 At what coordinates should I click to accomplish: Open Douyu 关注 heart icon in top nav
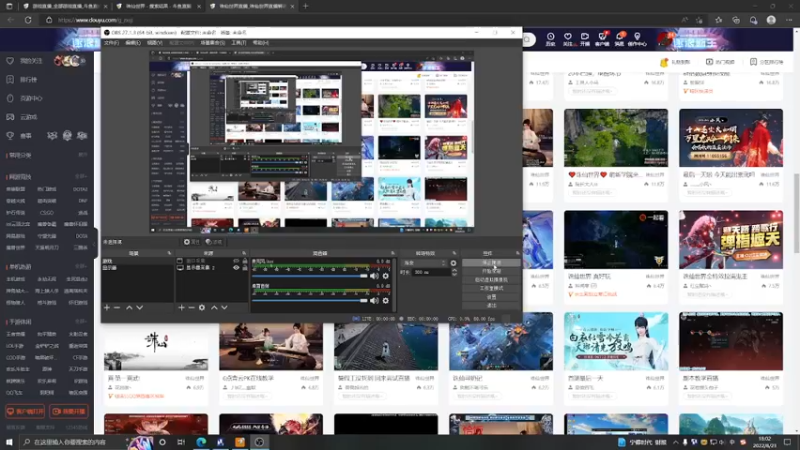click(567, 39)
